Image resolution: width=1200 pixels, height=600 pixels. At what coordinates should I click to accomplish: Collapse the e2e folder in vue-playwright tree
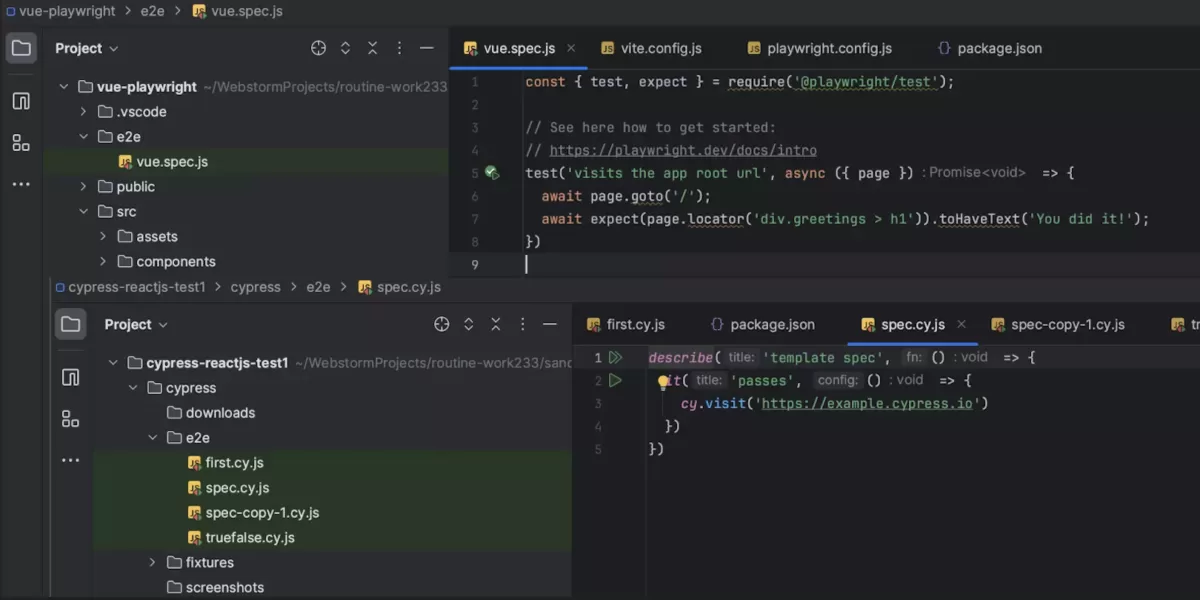tap(84, 137)
